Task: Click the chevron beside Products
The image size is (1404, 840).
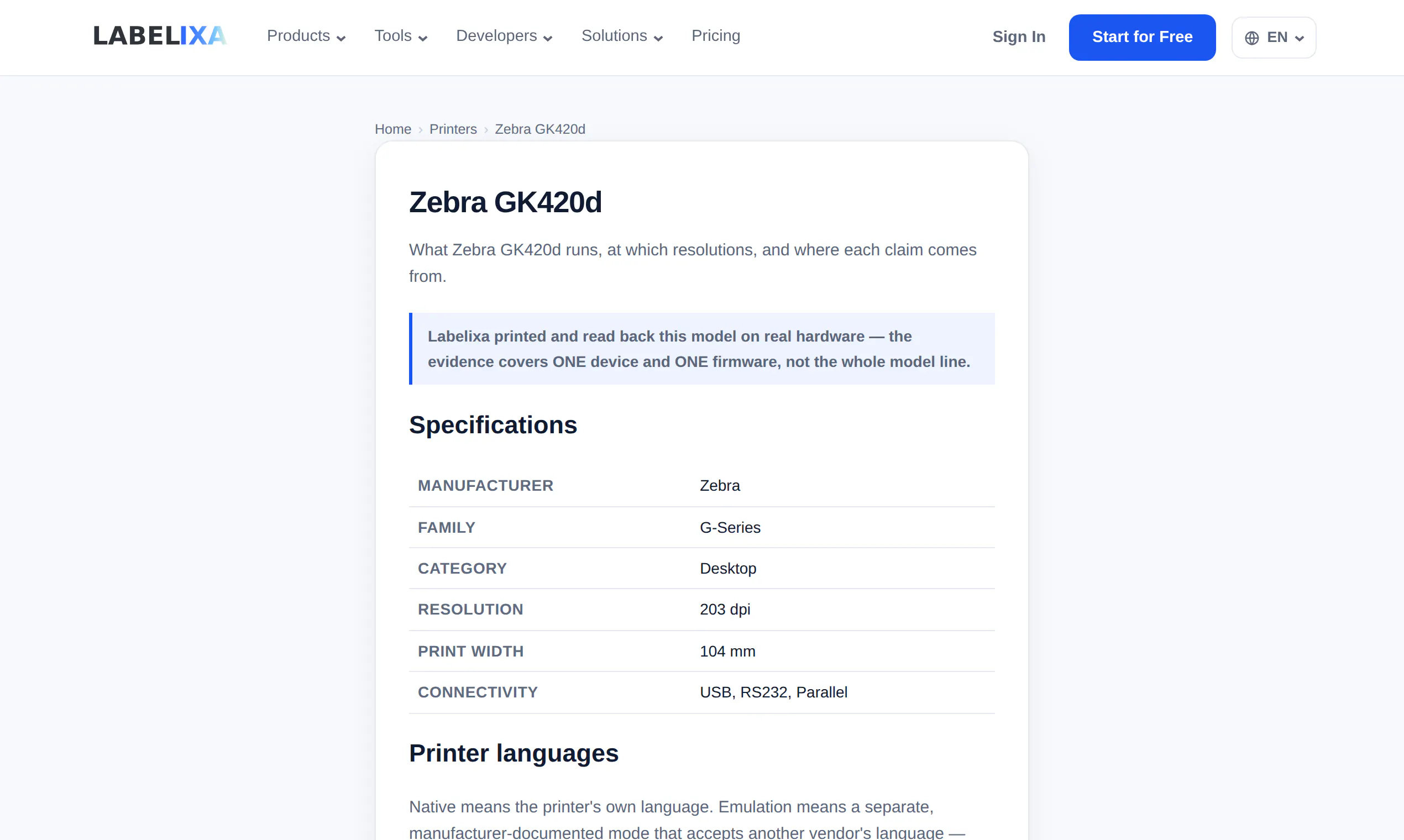Action: click(x=341, y=38)
